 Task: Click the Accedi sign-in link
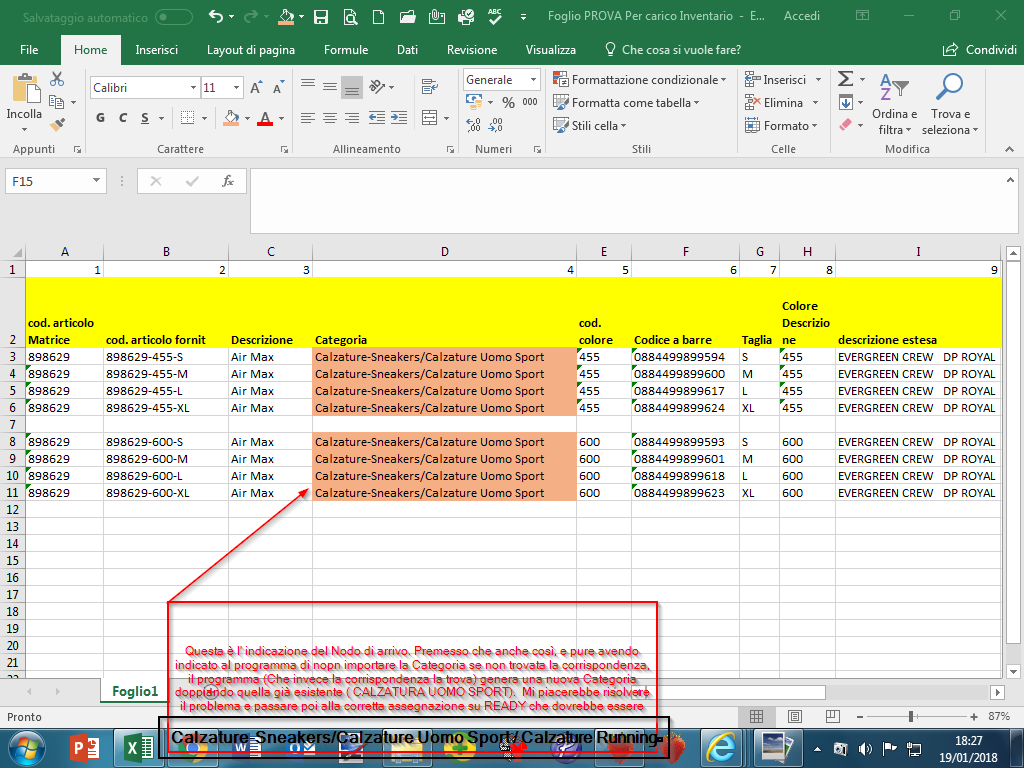point(802,16)
